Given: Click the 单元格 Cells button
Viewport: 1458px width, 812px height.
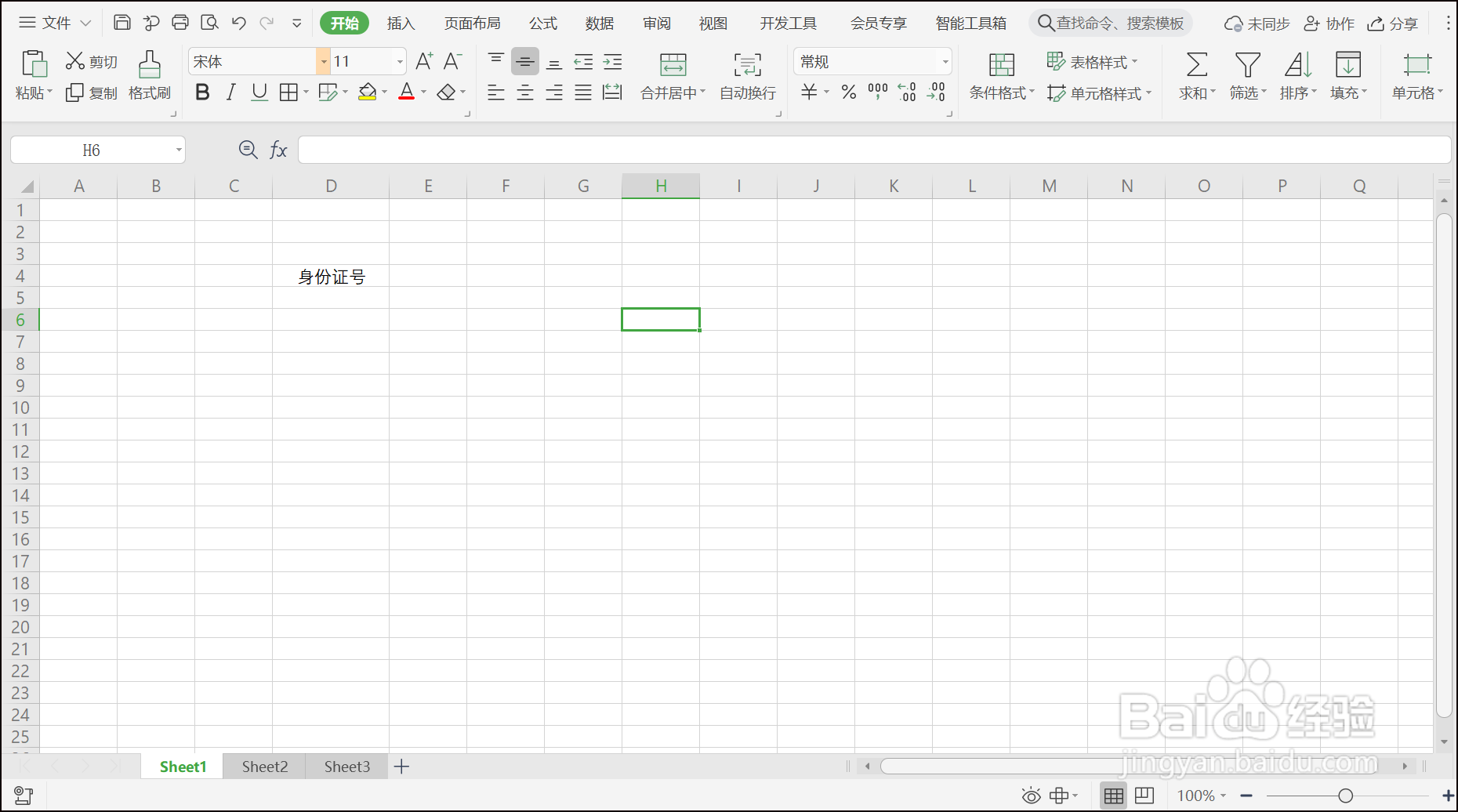Looking at the screenshot, I should click(x=1417, y=75).
